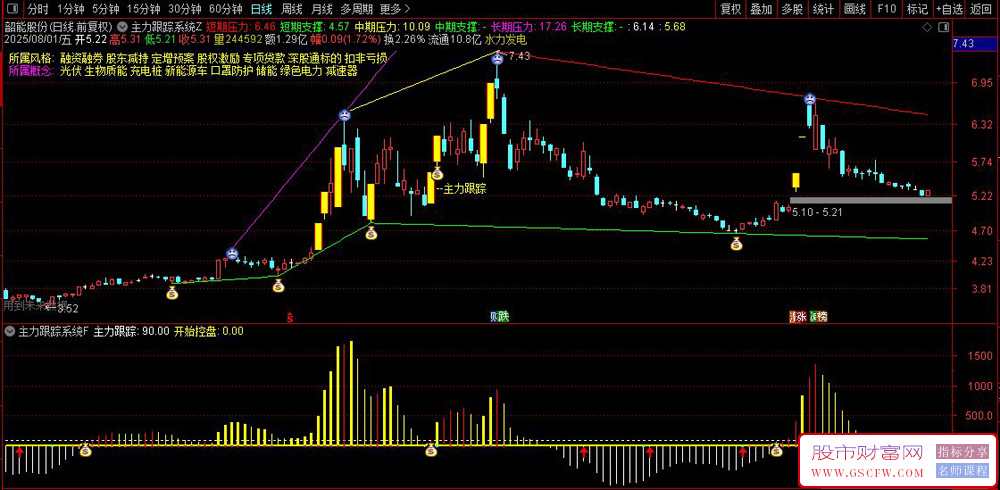Click the 融资融券 style tag

(x=82, y=57)
